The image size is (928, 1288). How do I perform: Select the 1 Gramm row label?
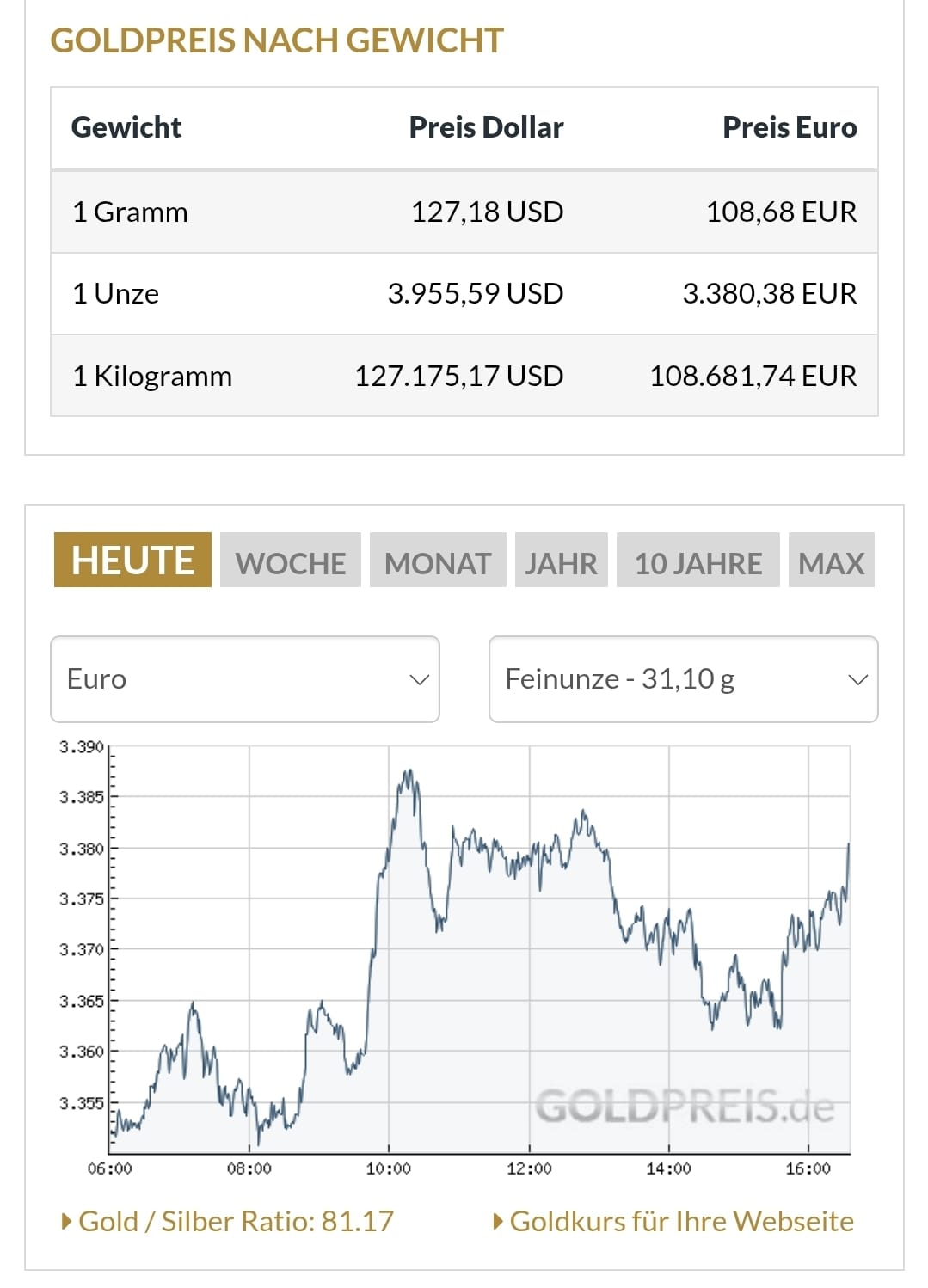coord(130,212)
